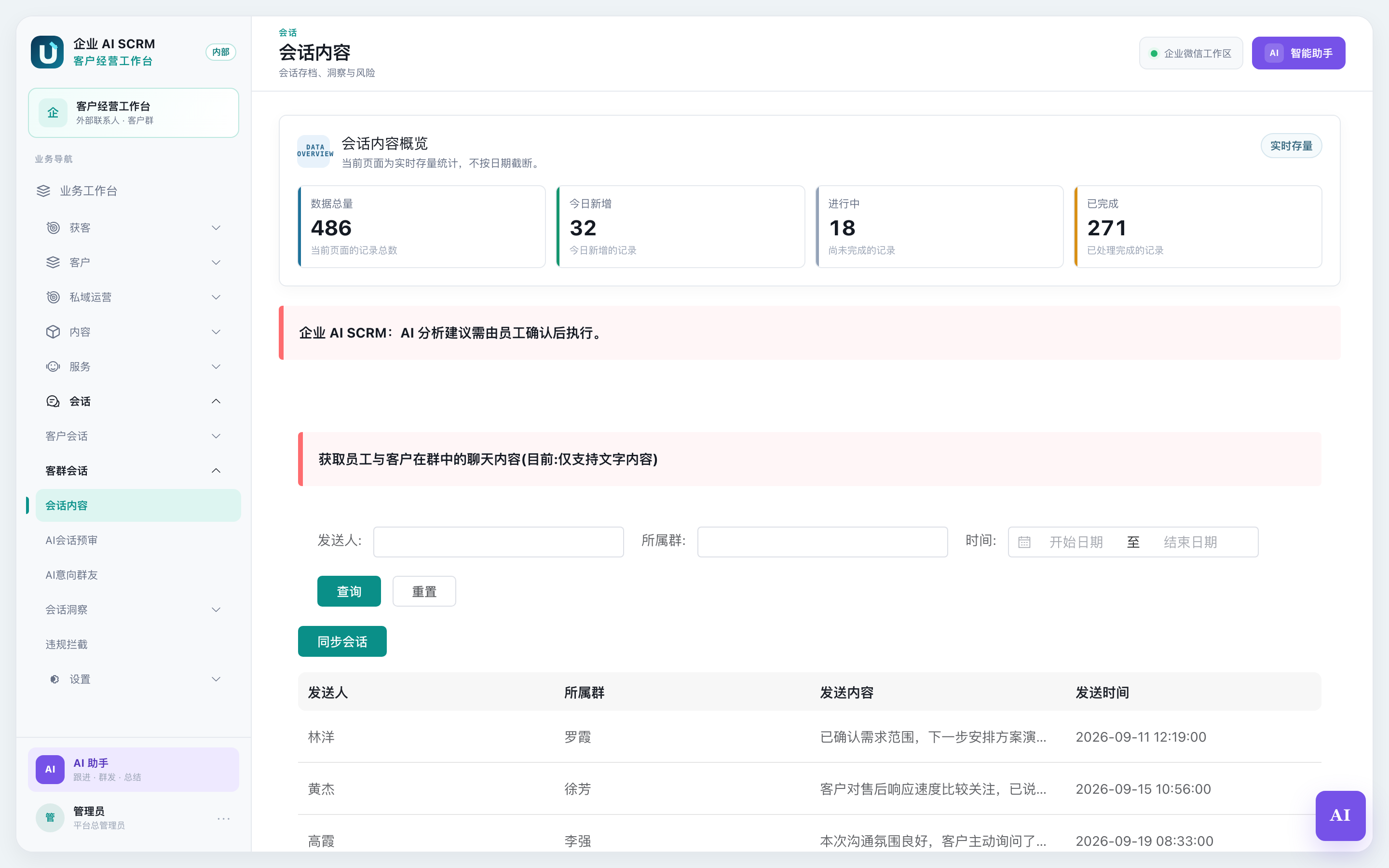Expand the 客户会话 submenu chevron
This screenshot has width=1389, height=868.
pyautogui.click(x=216, y=436)
